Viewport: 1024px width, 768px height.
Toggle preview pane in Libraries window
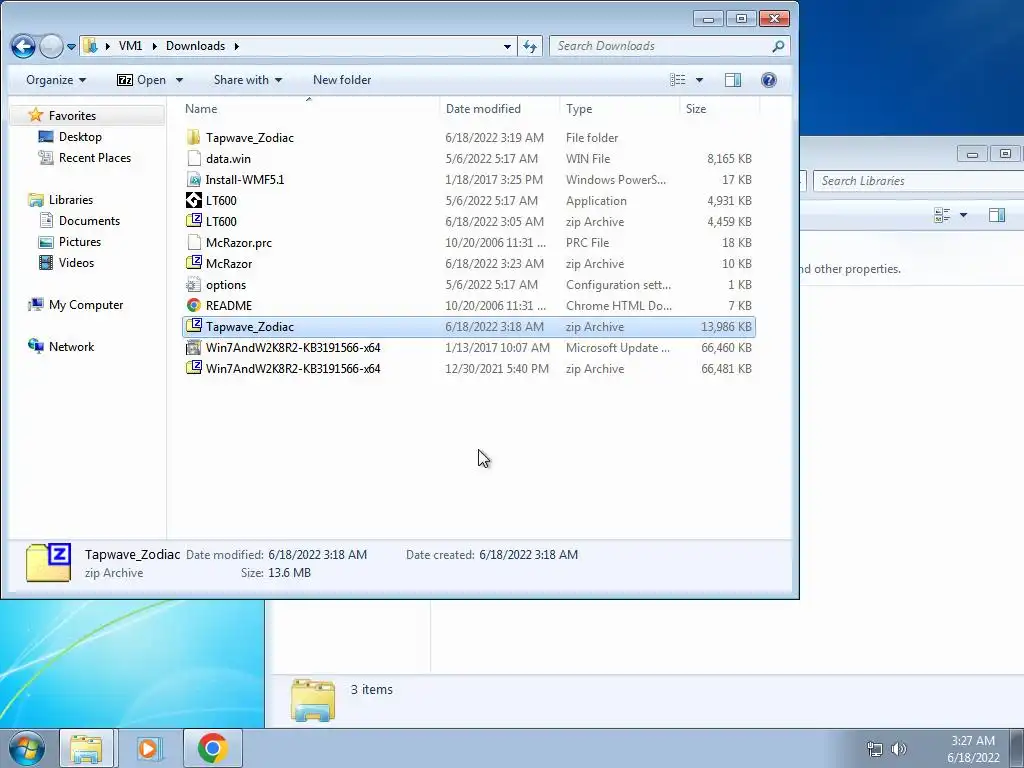997,215
